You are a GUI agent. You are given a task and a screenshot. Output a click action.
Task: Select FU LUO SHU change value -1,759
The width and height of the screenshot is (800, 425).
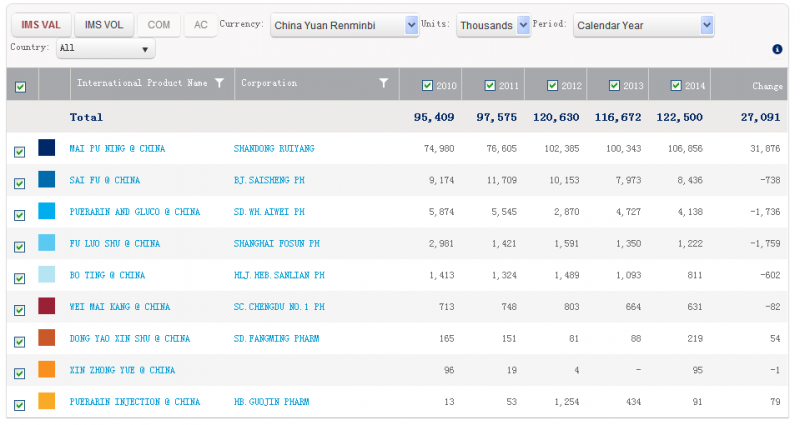click(x=765, y=243)
